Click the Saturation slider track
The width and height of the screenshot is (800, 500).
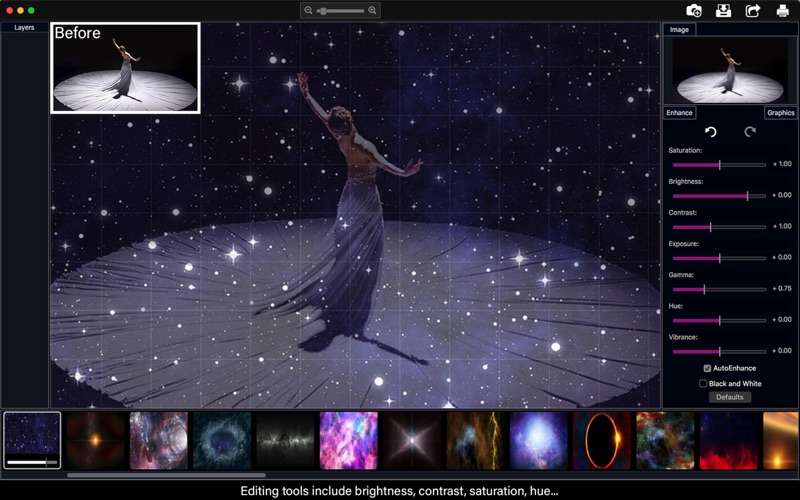pos(719,165)
